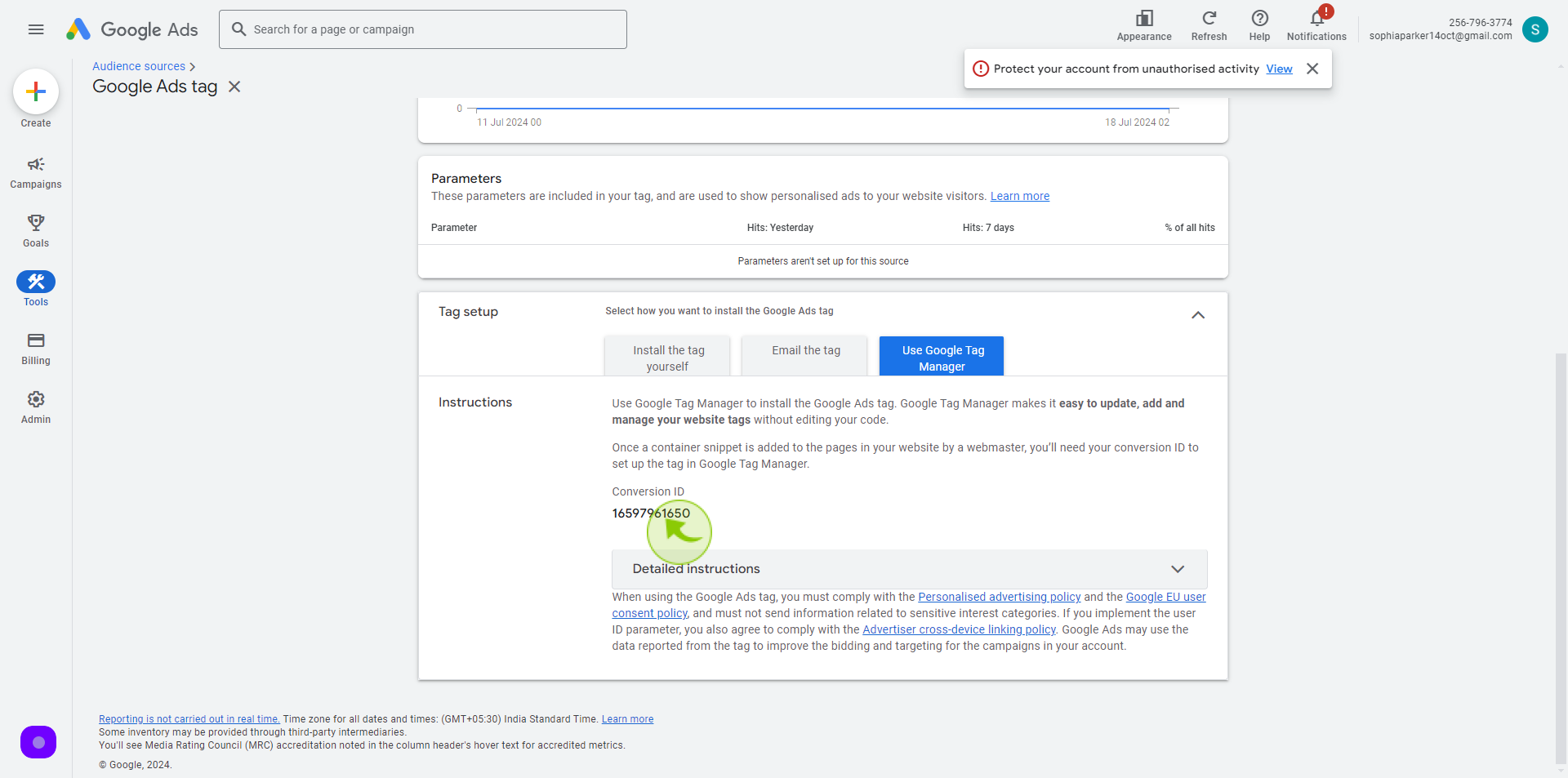1568x778 pixels.
Task: Click the Google Ads logo
Action: (x=132, y=29)
